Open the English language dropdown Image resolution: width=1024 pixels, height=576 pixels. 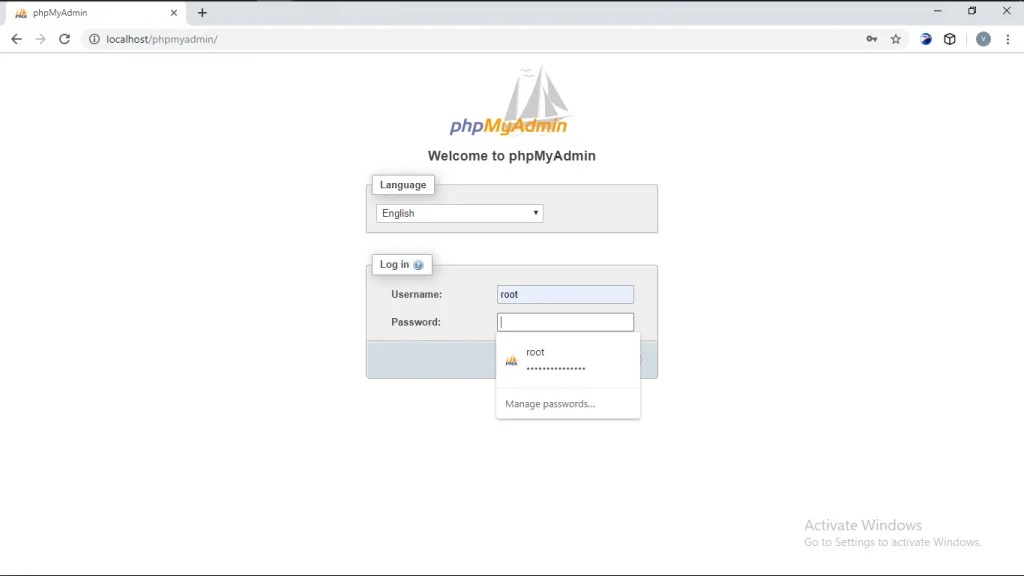point(459,213)
